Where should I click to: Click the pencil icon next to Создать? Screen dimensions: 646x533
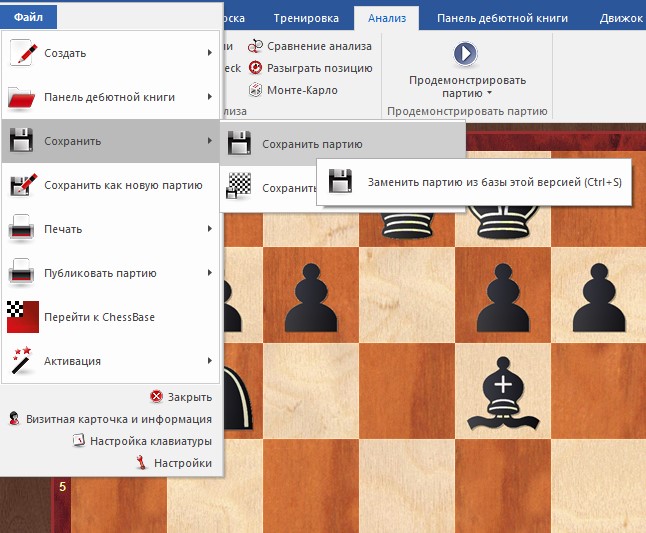(22, 53)
